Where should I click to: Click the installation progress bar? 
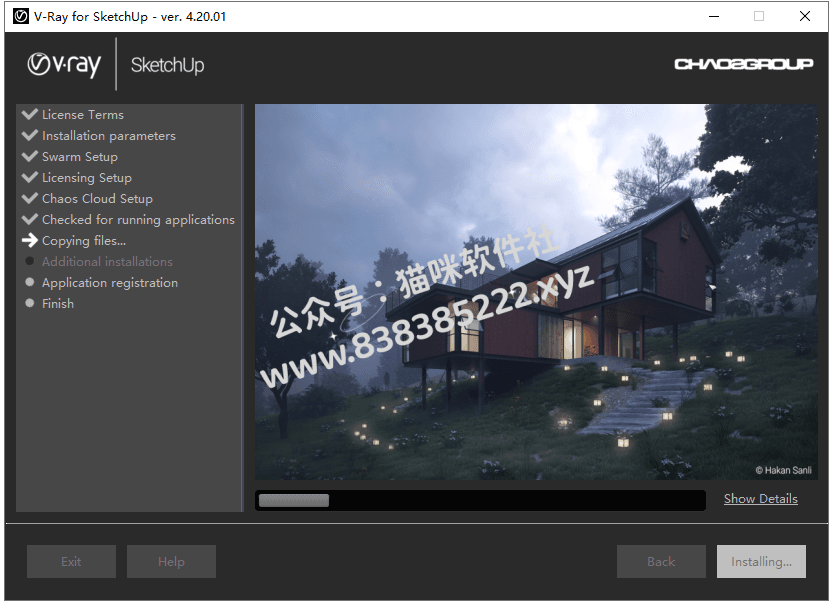coord(480,500)
